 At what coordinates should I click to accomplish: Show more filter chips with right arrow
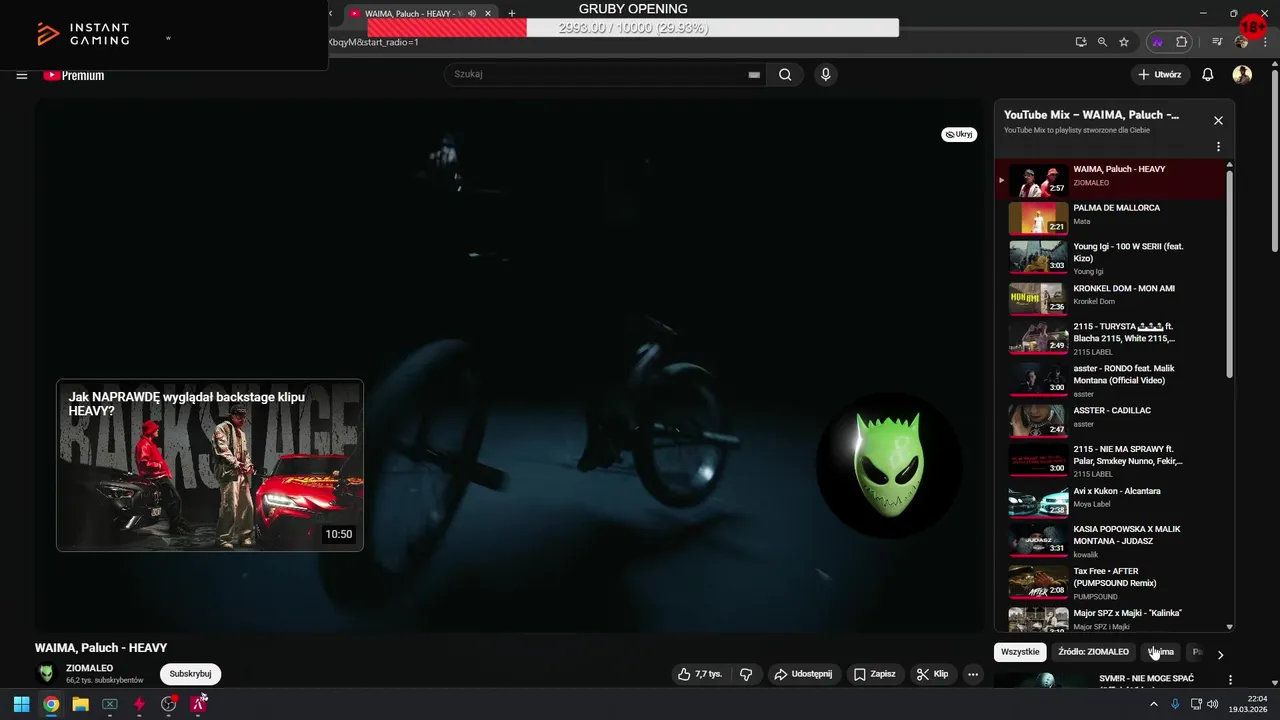(x=1220, y=654)
